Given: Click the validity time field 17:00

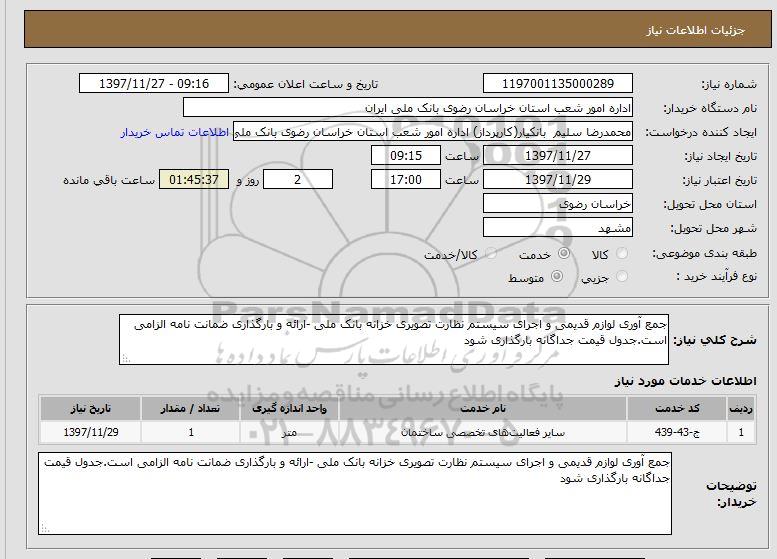Looking at the screenshot, I should click(406, 179).
